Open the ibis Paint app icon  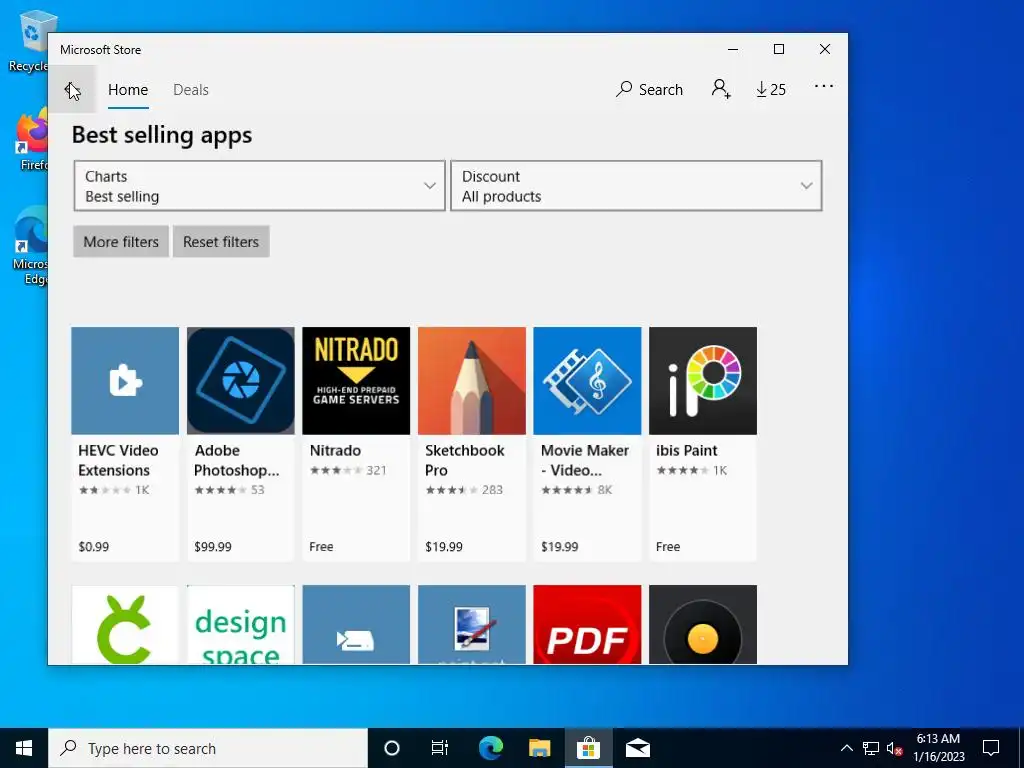tap(703, 381)
